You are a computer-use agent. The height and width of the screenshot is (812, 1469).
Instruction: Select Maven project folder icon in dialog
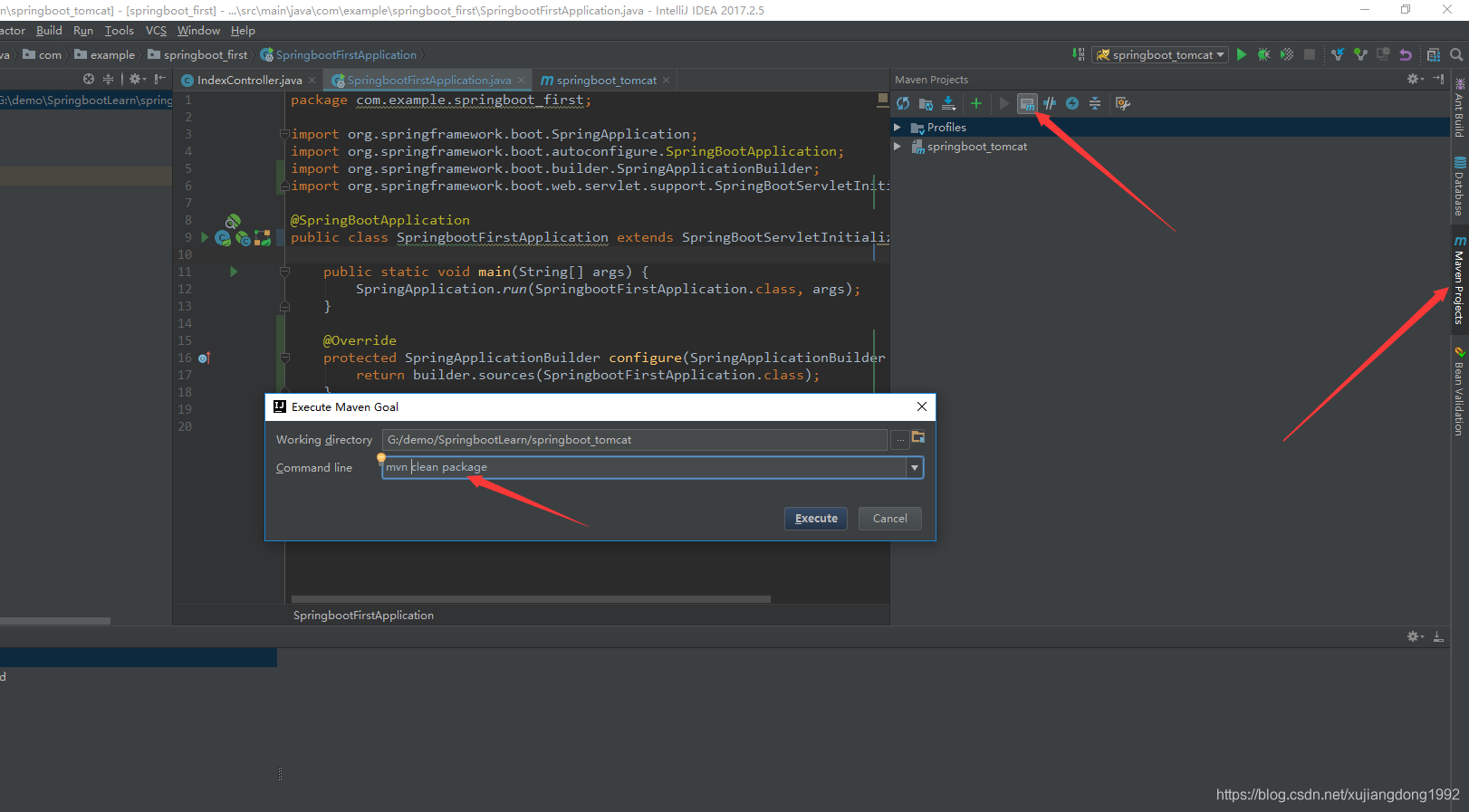tap(918, 437)
